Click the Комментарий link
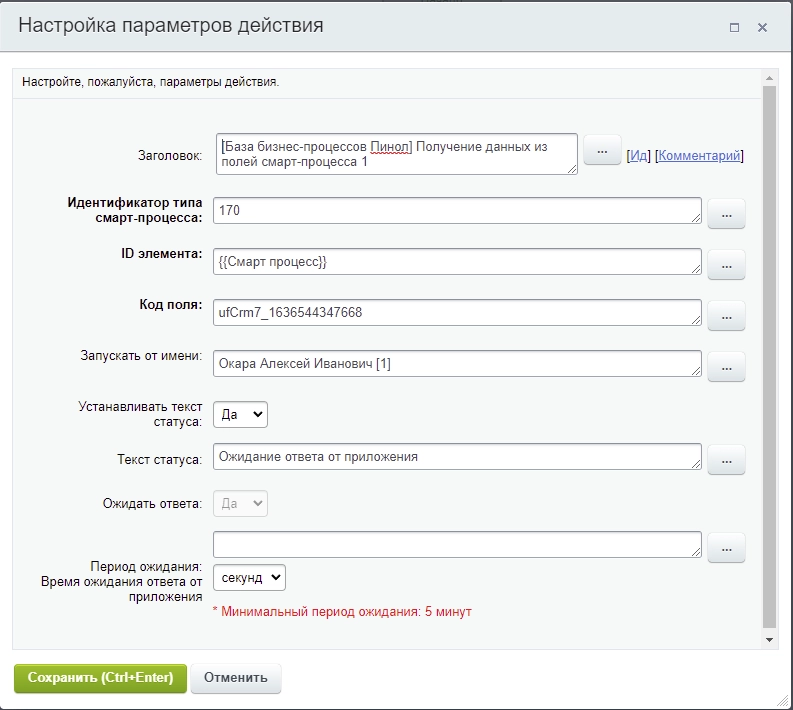This screenshot has width=793, height=710. click(x=699, y=156)
